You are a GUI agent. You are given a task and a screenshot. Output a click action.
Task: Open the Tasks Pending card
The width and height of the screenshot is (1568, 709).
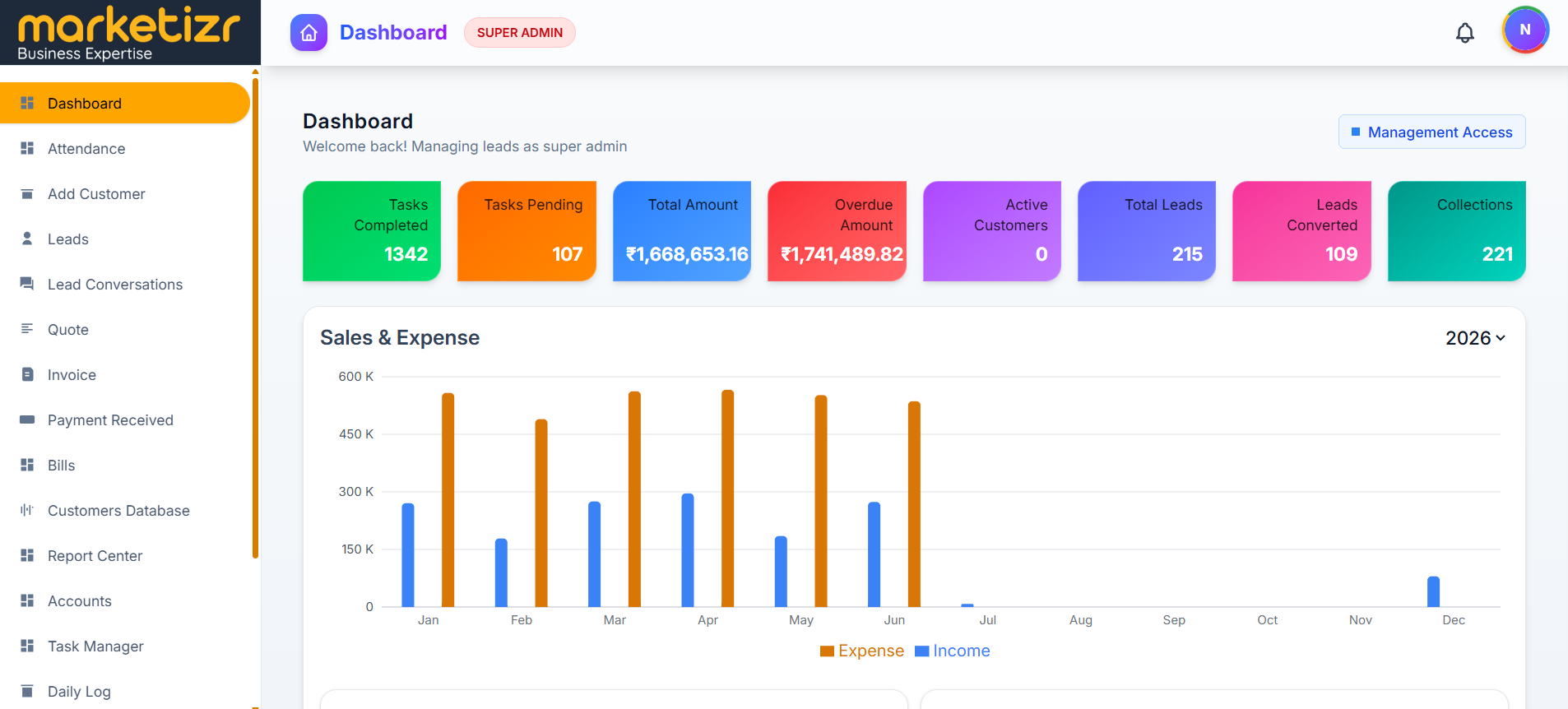click(x=527, y=231)
